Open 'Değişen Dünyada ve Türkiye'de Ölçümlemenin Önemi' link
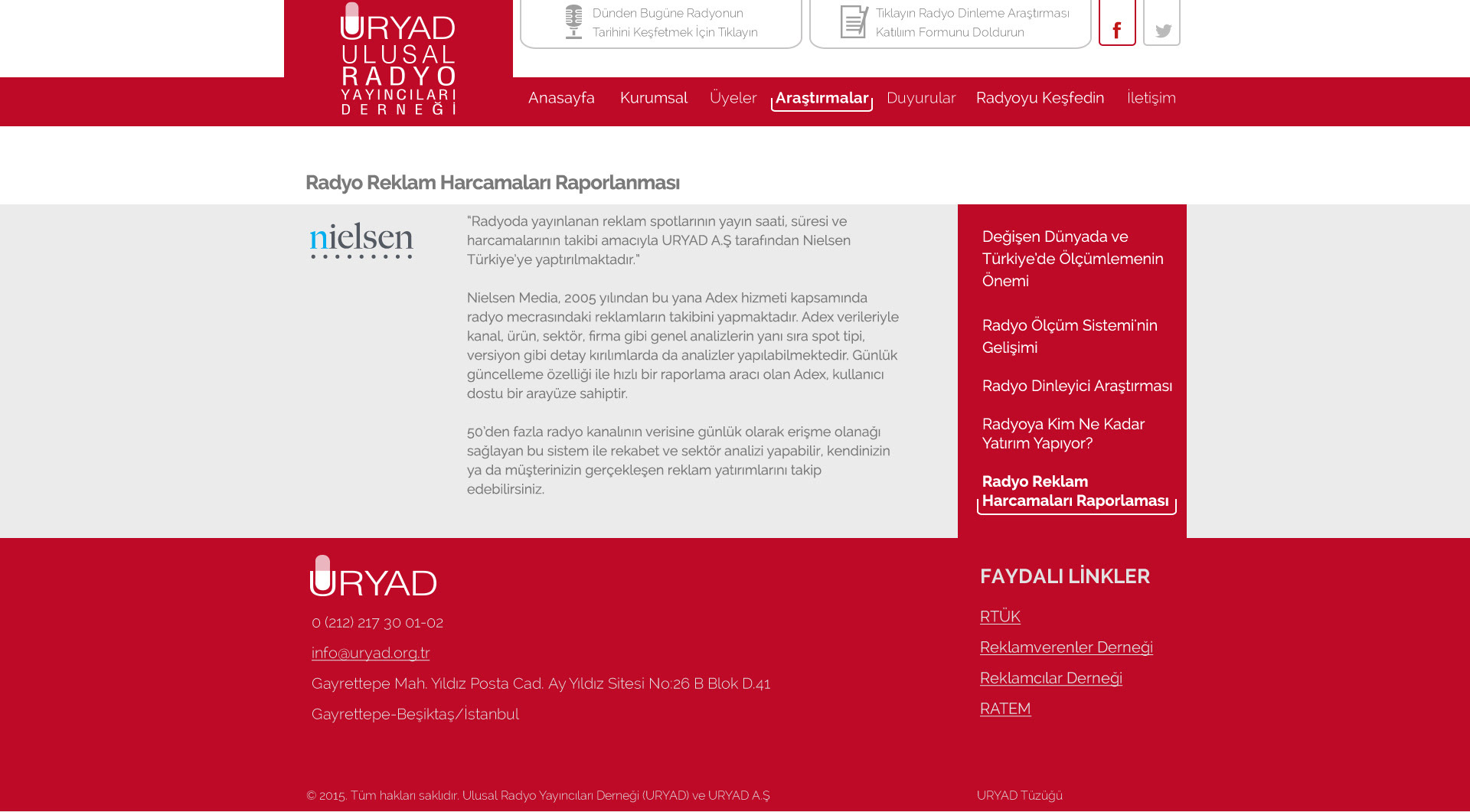Image resolution: width=1470 pixels, height=812 pixels. coord(1073,259)
